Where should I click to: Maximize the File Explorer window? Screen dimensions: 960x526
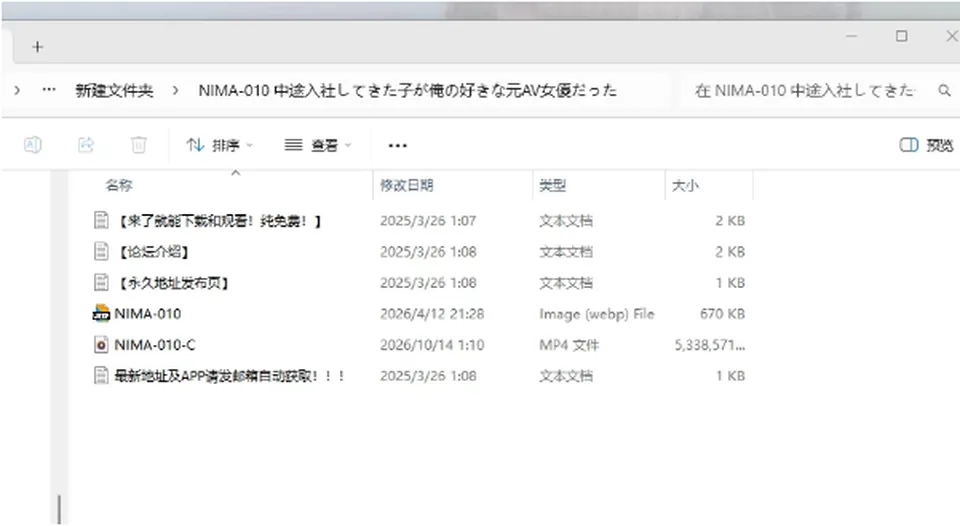[x=901, y=36]
